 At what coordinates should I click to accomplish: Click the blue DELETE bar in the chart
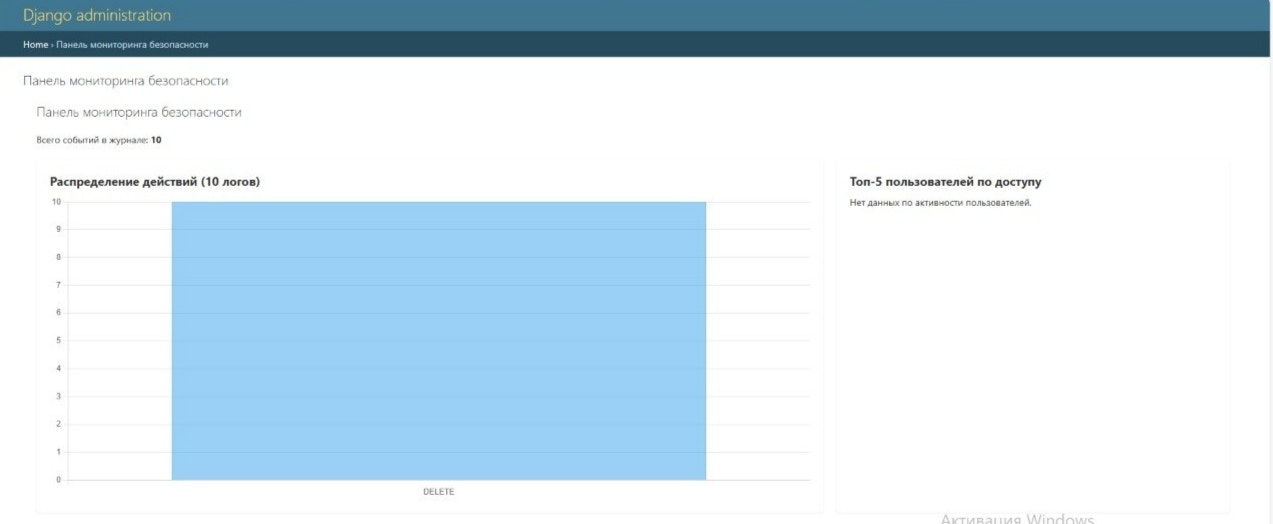point(438,341)
